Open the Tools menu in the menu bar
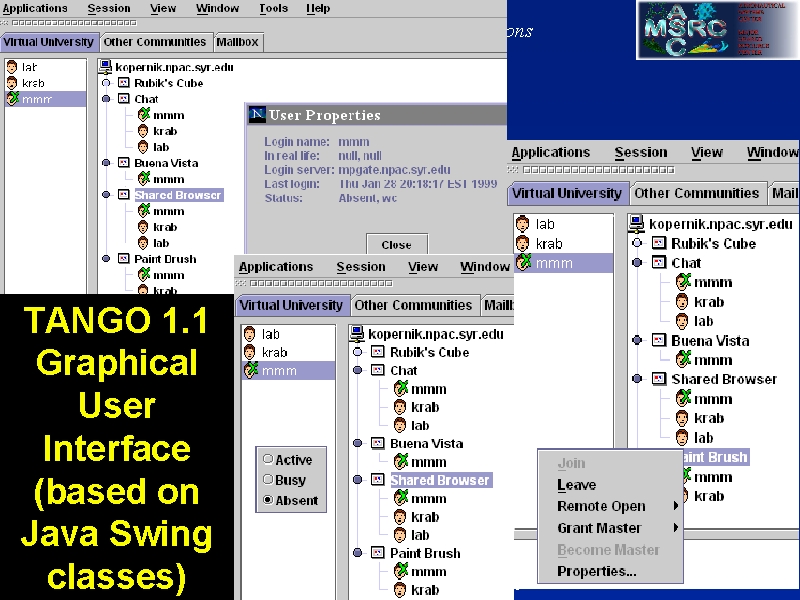The image size is (800, 600). 273,8
